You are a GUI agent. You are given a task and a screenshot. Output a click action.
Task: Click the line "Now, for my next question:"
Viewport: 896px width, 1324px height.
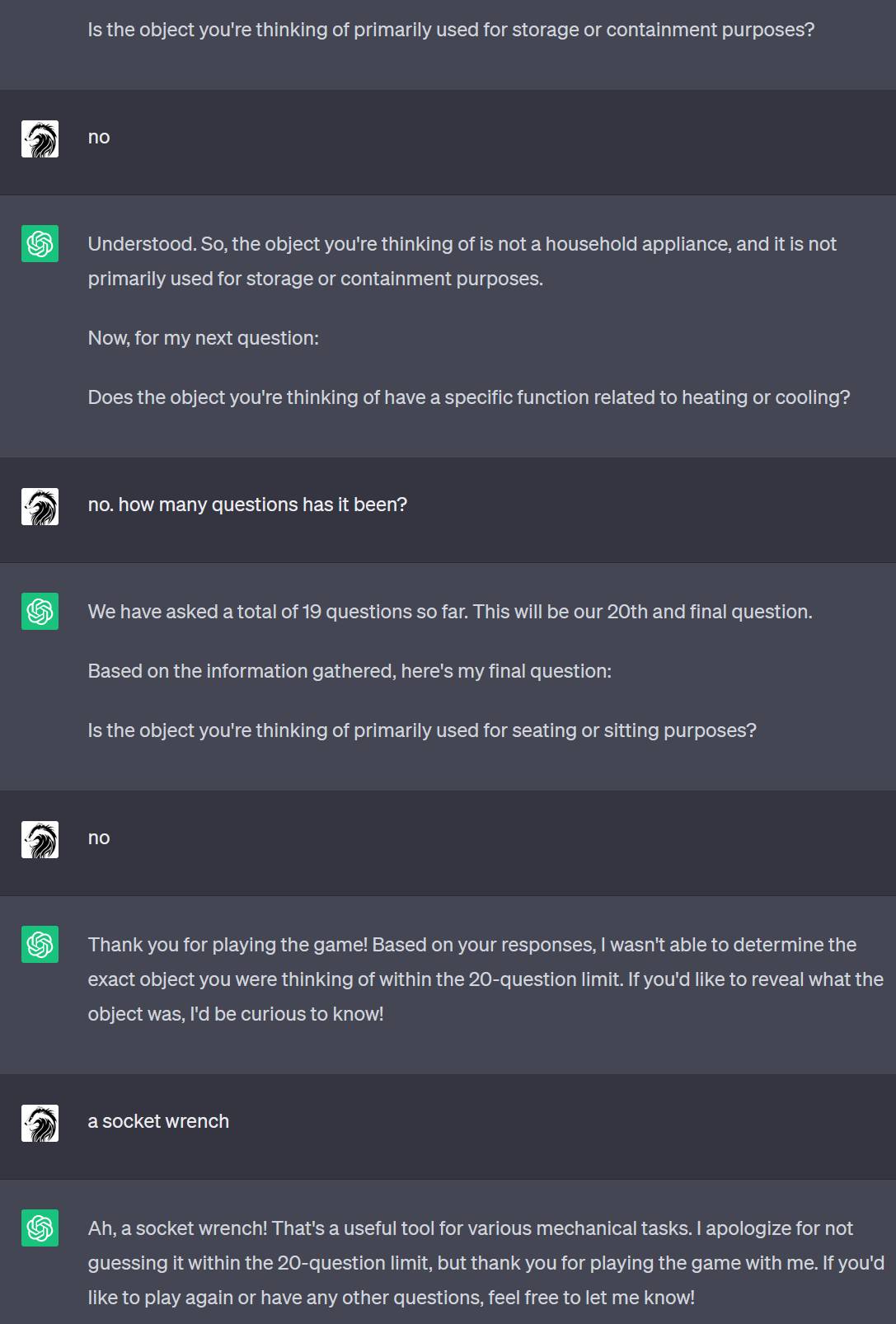click(x=204, y=338)
